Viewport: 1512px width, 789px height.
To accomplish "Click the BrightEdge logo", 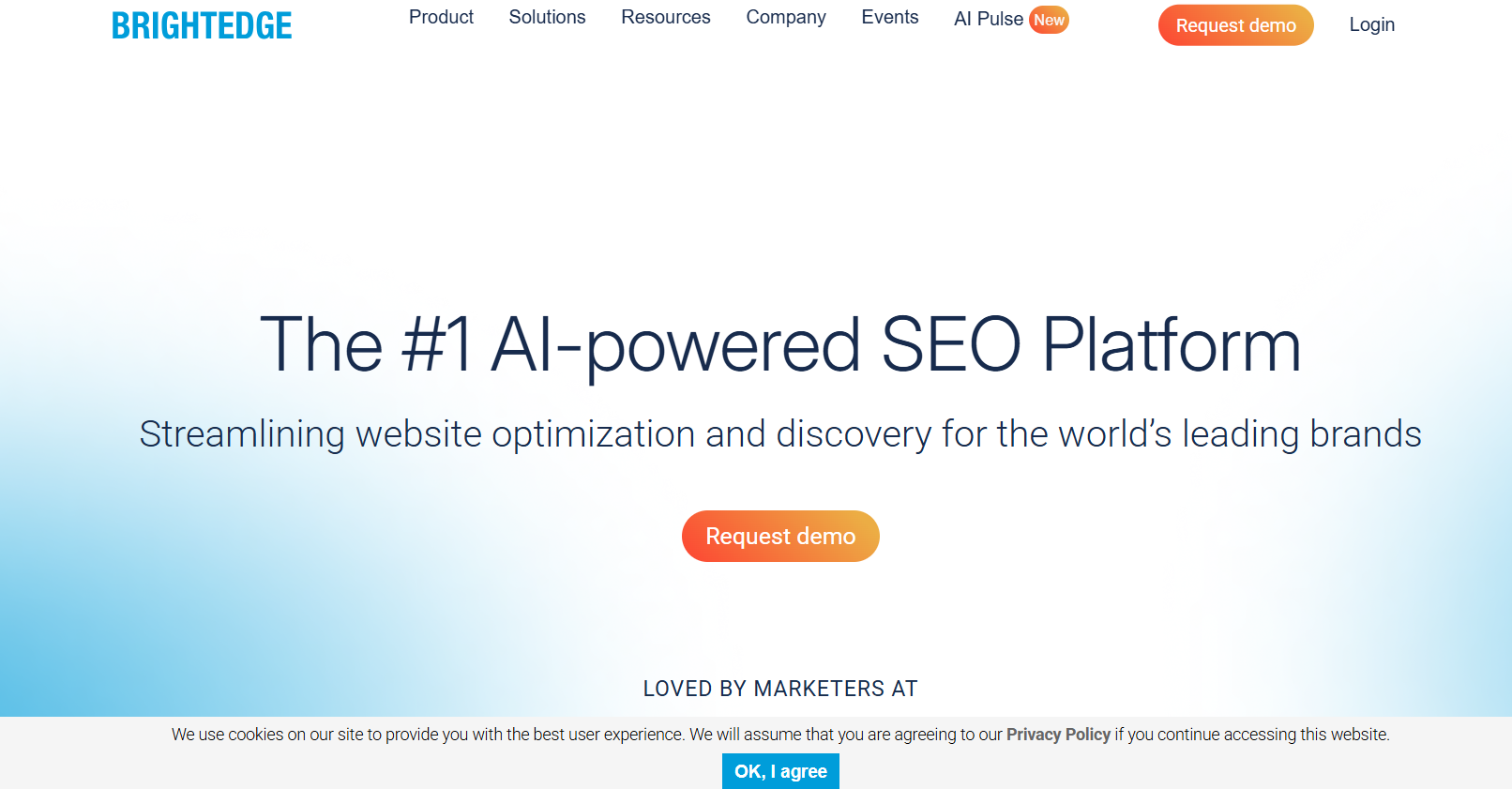I will [x=202, y=25].
